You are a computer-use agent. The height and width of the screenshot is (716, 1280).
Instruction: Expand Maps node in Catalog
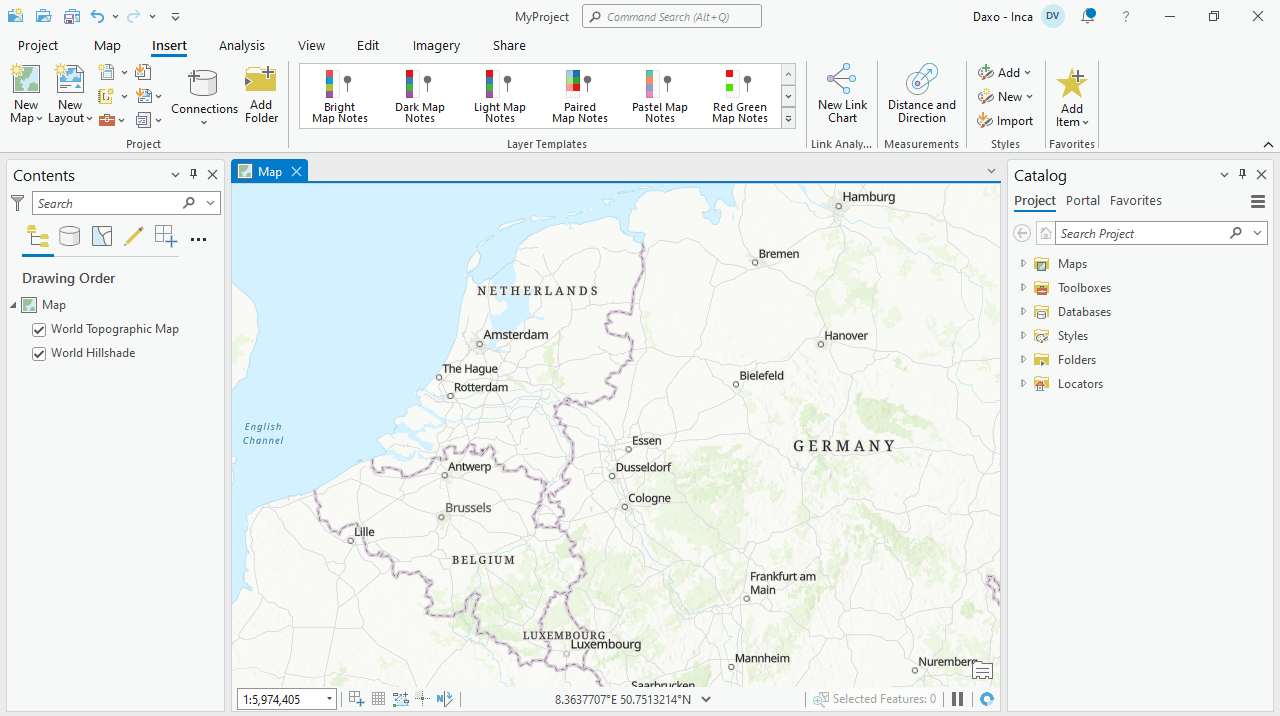[1023, 264]
